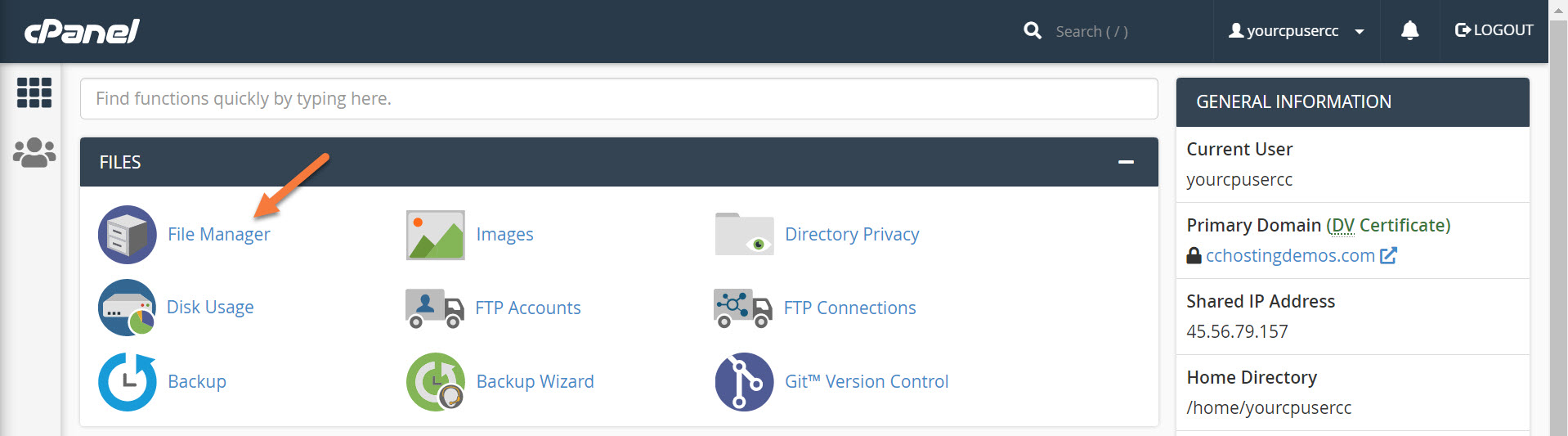
Task: Click the File Manager icon
Action: click(x=127, y=235)
